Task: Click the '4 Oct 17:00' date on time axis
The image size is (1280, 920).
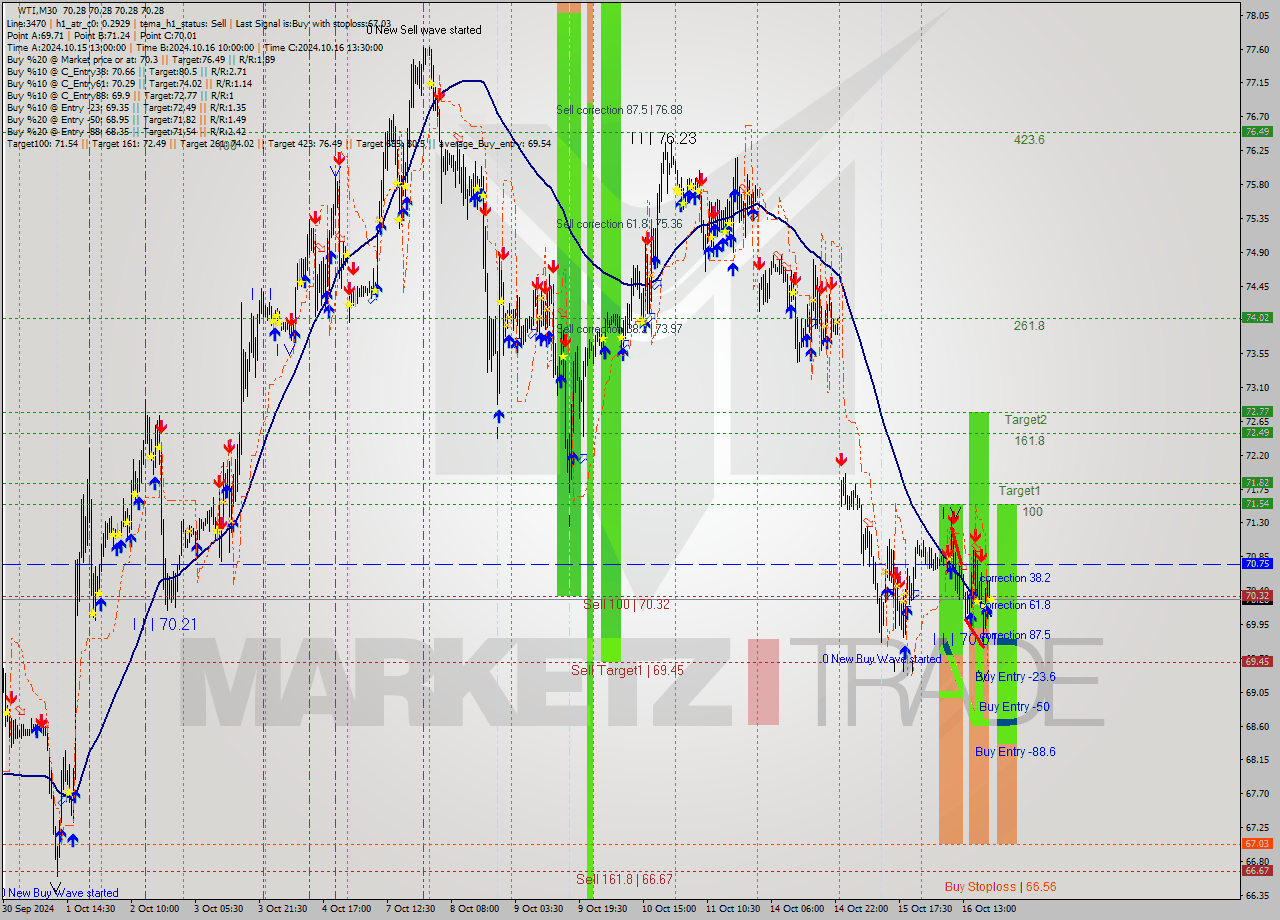Action: (x=346, y=909)
